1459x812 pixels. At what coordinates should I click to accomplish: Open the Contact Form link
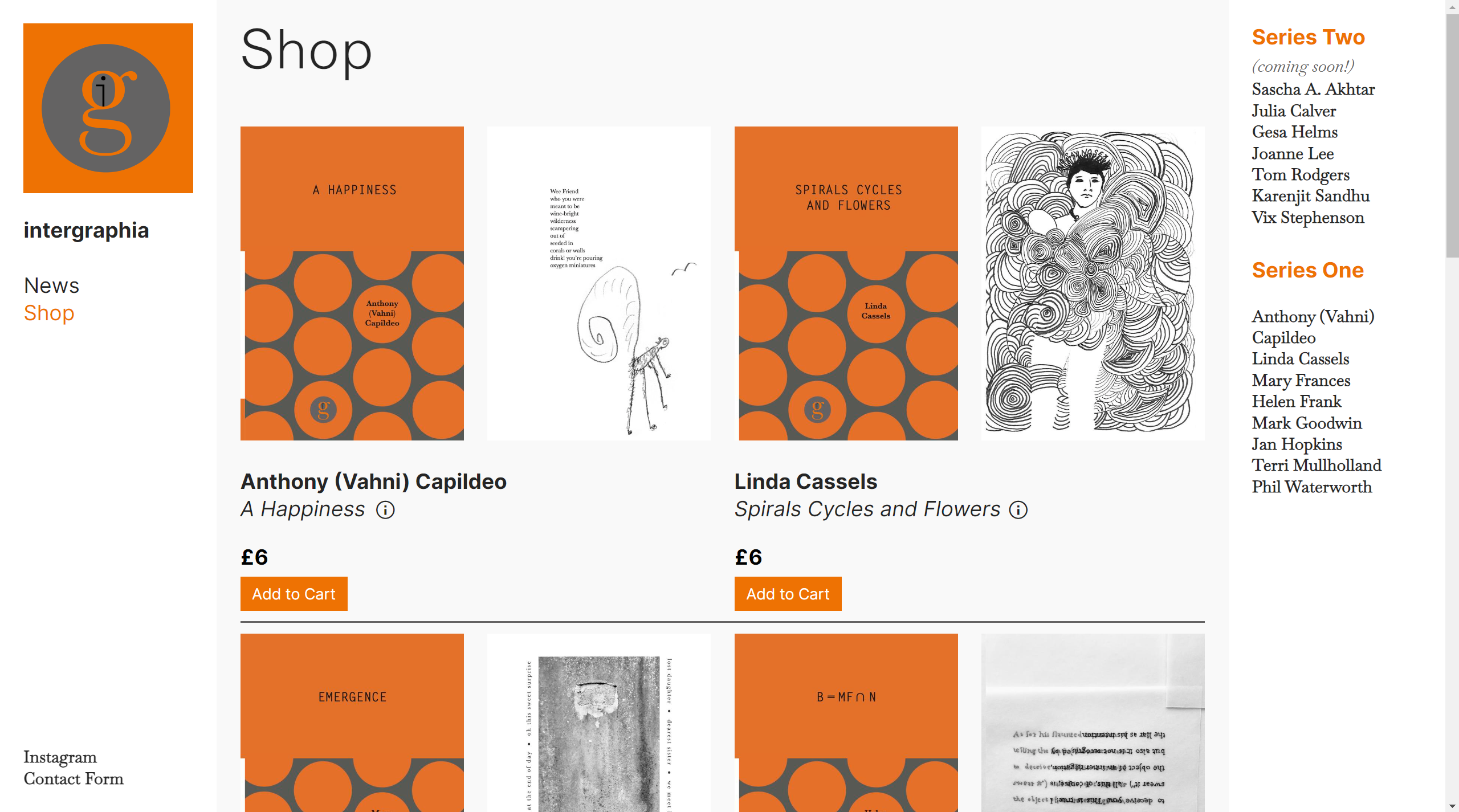(x=74, y=779)
